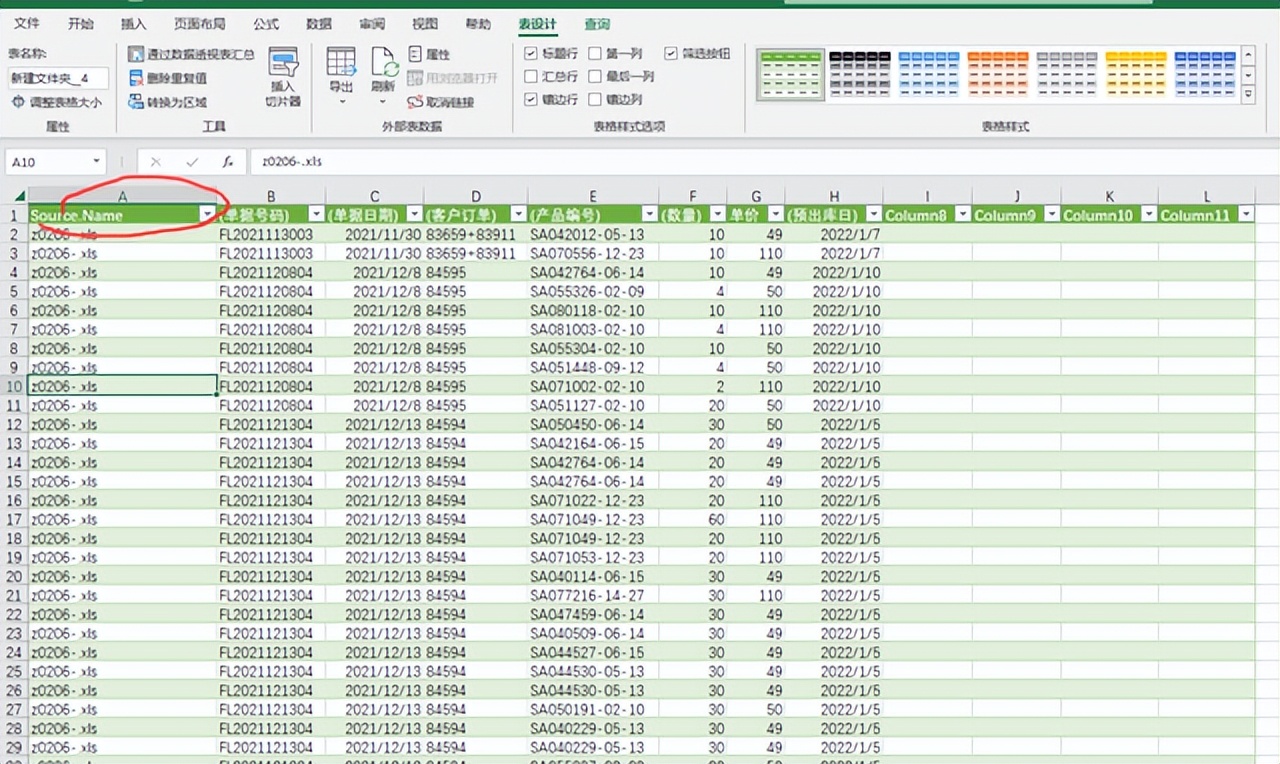Click quantity cell 60 in row 17
Image resolution: width=1280 pixels, height=764 pixels.
693,519
